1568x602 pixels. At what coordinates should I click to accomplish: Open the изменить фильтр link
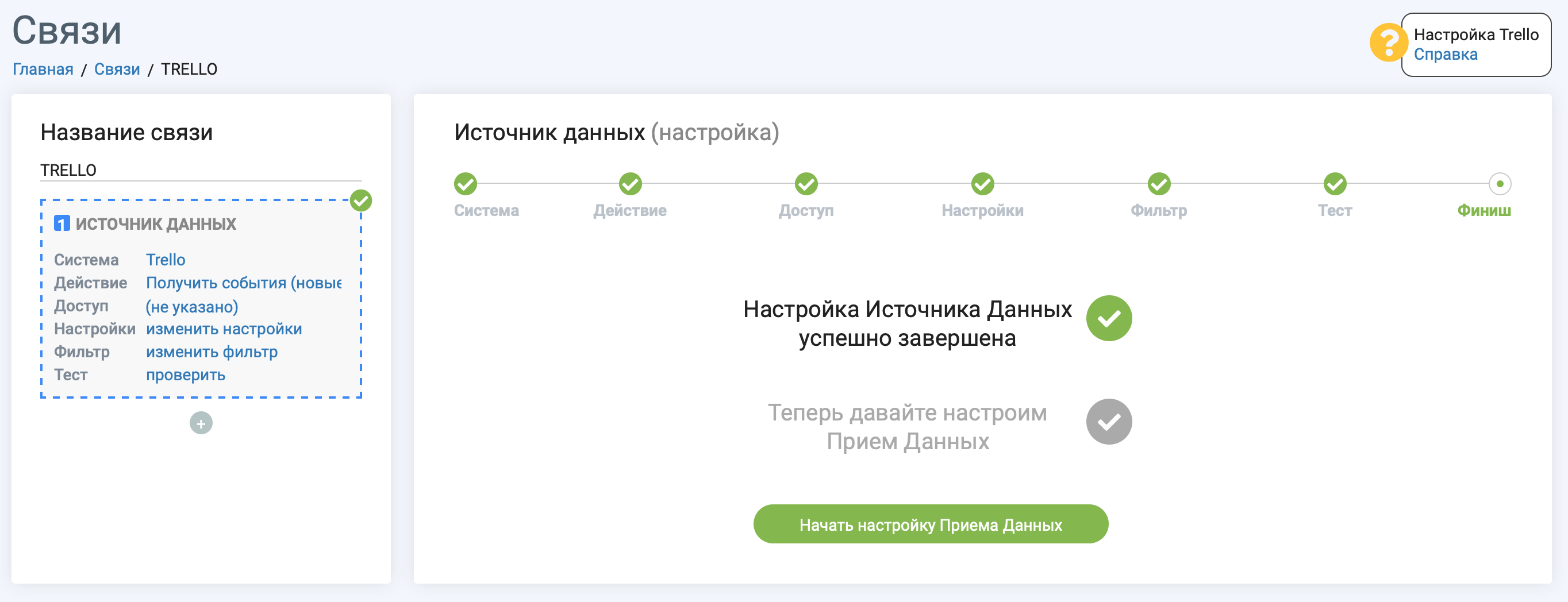[212, 352]
